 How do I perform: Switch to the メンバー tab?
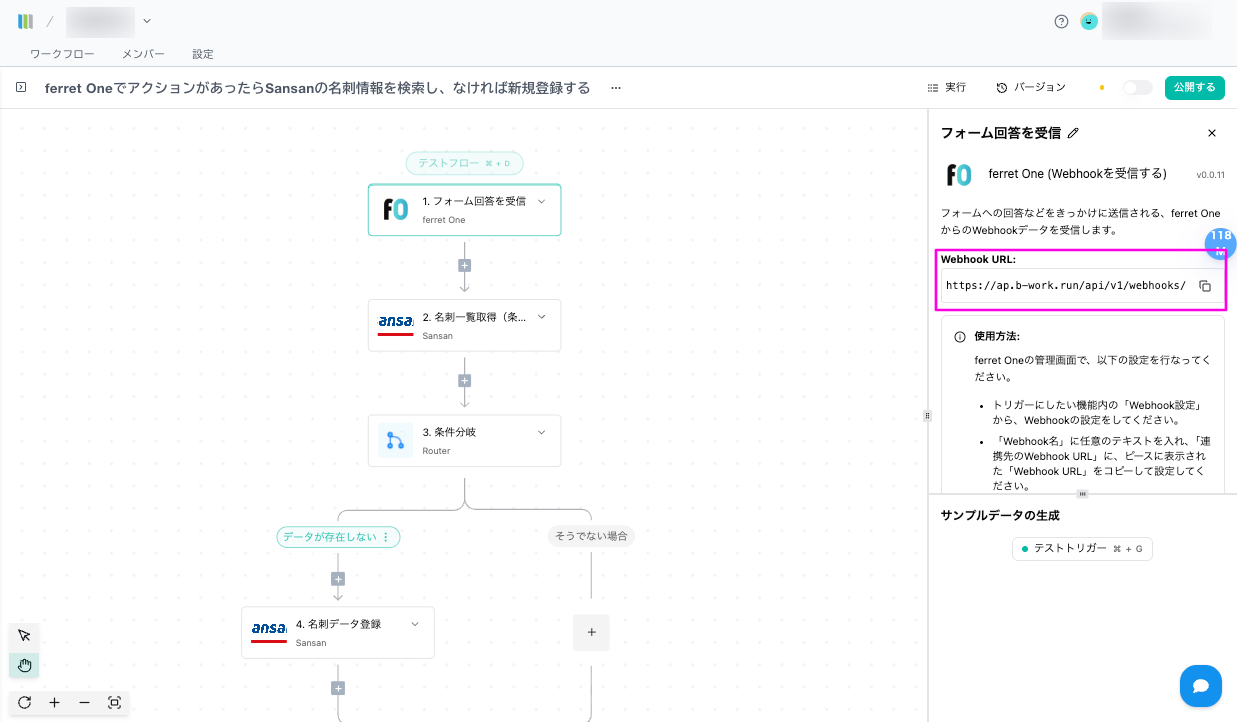coord(143,54)
